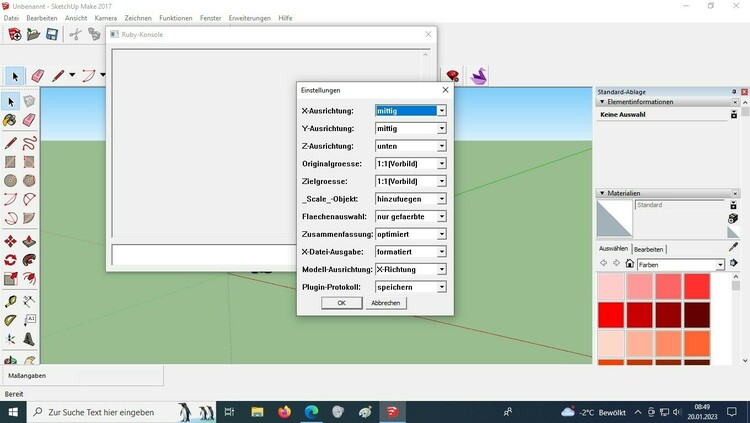The width and height of the screenshot is (750, 423).
Task: Click the purple swan extension icon
Action: 478,76
